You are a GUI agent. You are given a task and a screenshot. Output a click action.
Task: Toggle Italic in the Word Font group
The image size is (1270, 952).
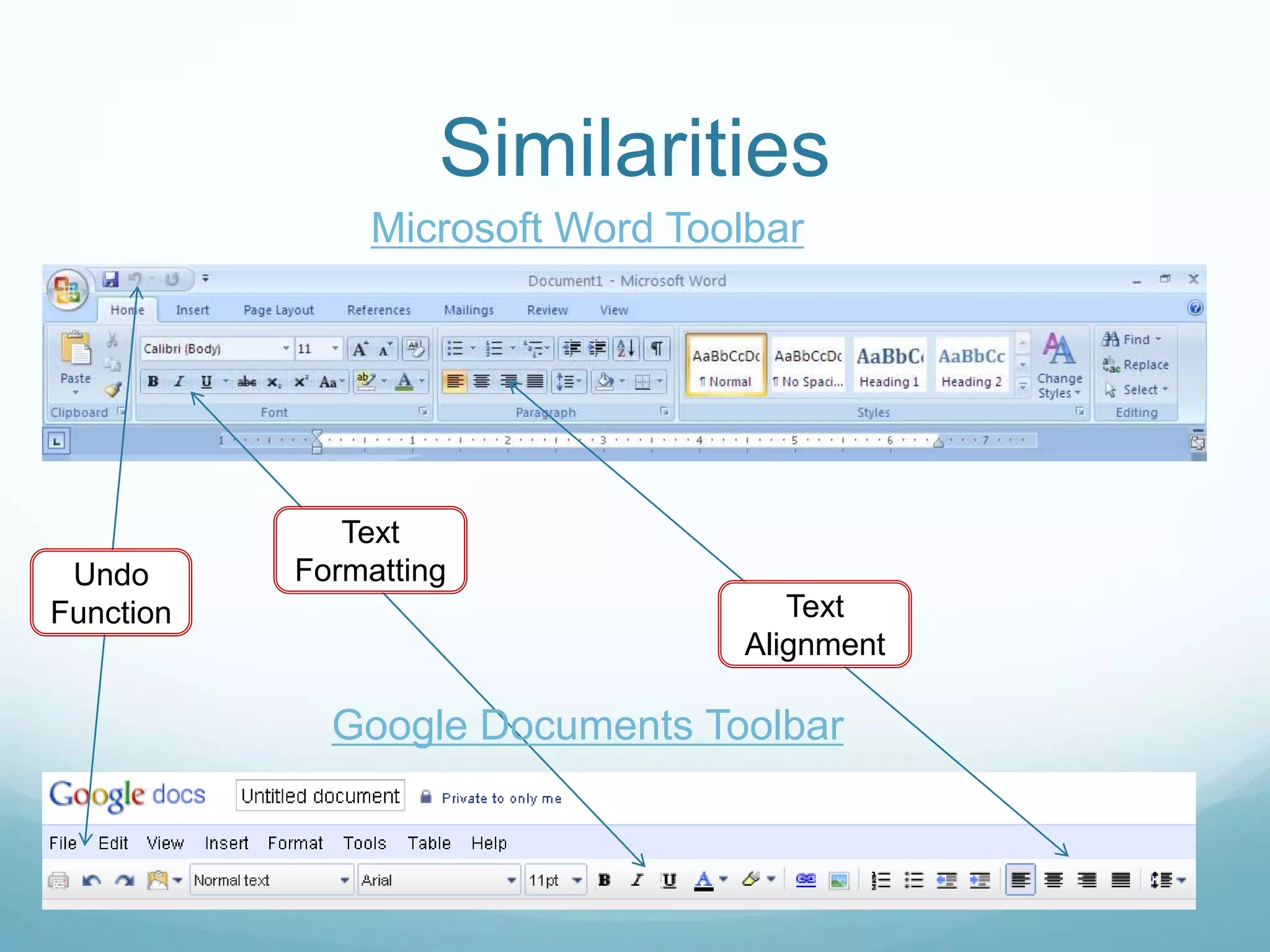180,382
